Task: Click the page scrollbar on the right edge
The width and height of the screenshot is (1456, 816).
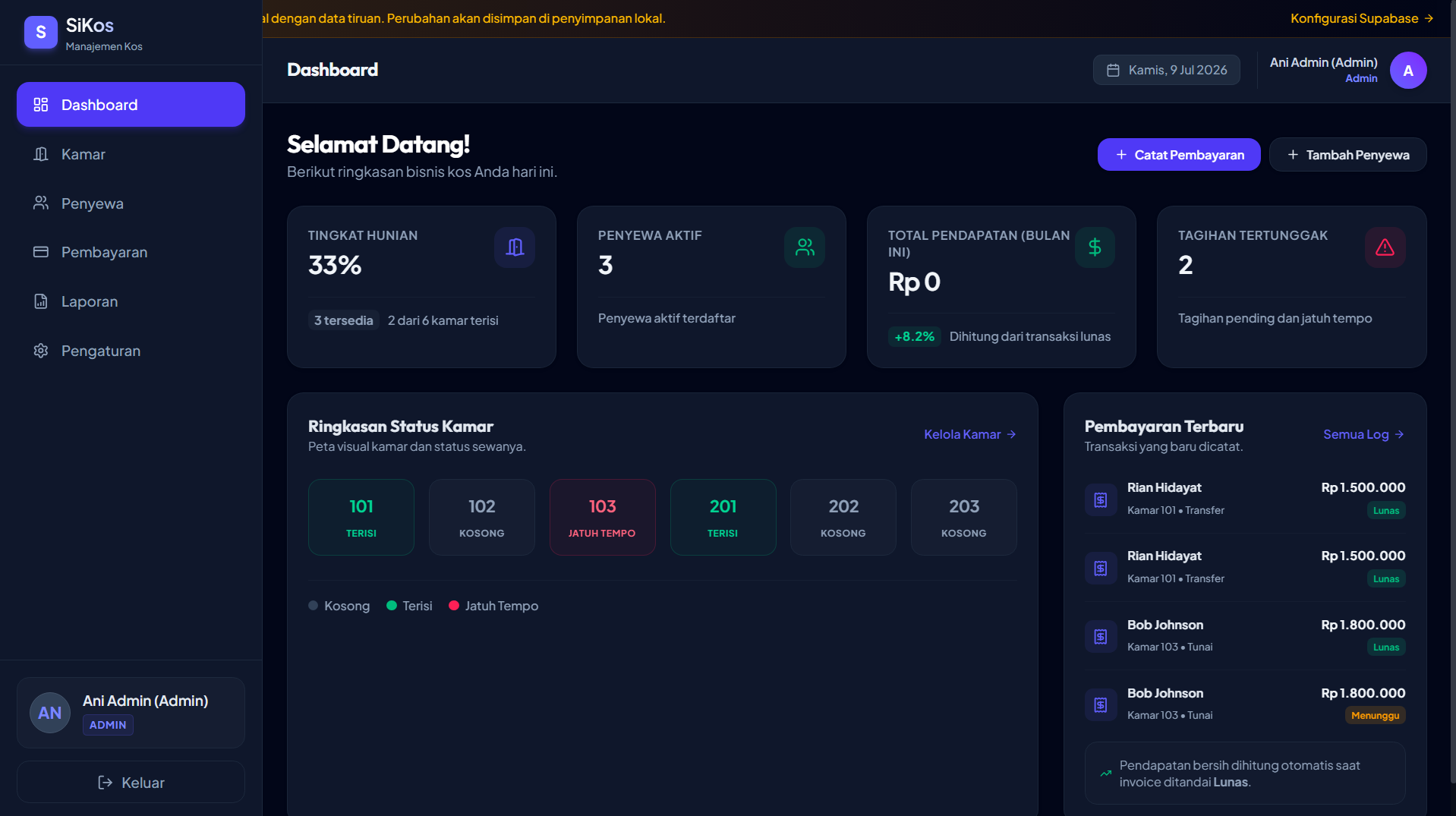Action: (x=1452, y=391)
